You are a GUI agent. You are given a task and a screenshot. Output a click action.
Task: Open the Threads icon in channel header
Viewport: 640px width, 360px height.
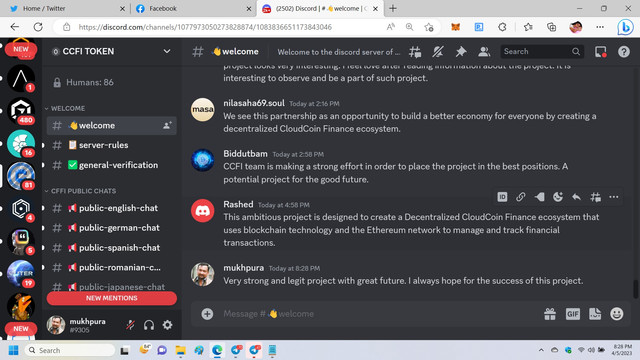click(x=415, y=52)
